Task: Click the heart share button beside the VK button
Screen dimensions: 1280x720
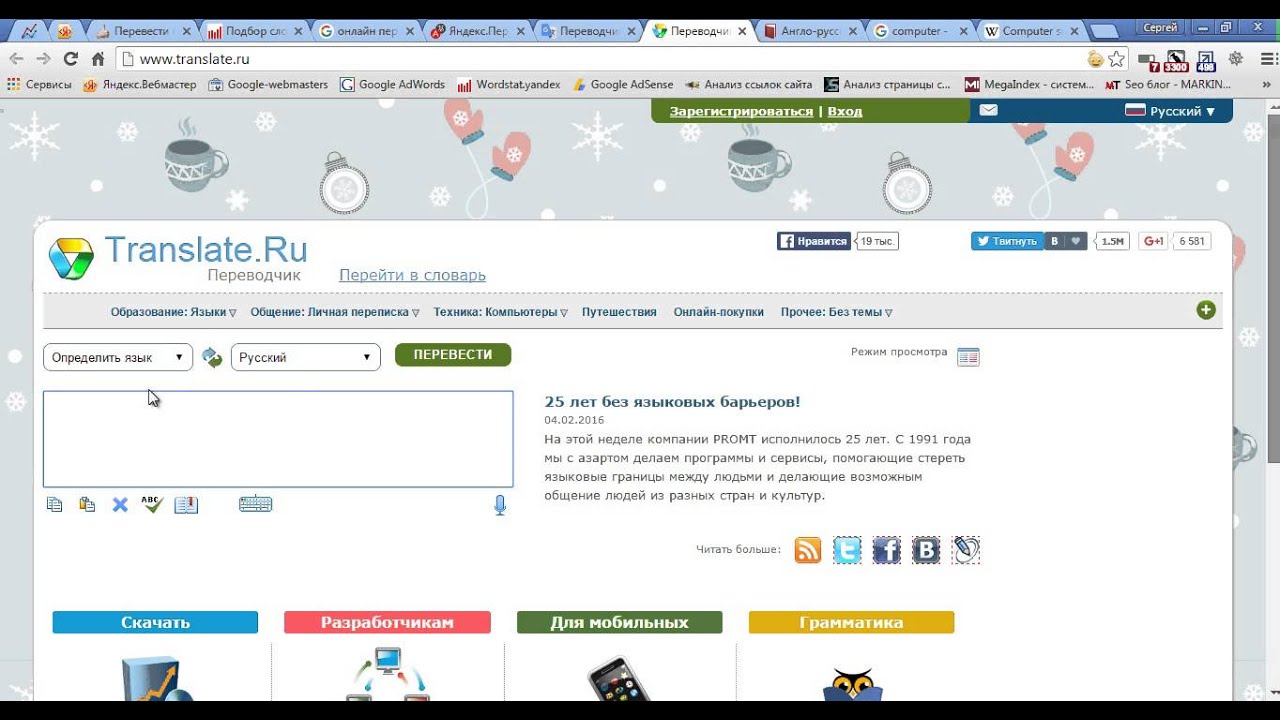Action: coord(1076,241)
